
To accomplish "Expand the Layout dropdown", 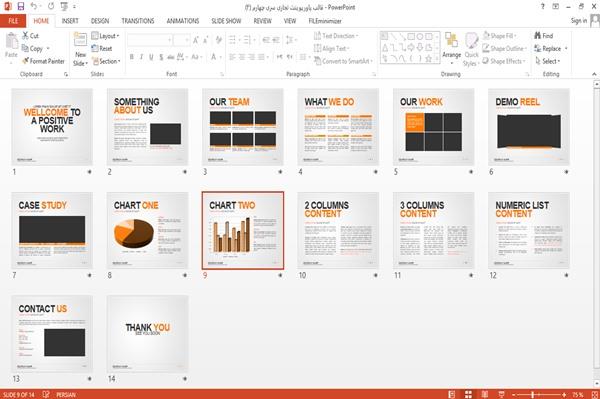I will [x=105, y=36].
